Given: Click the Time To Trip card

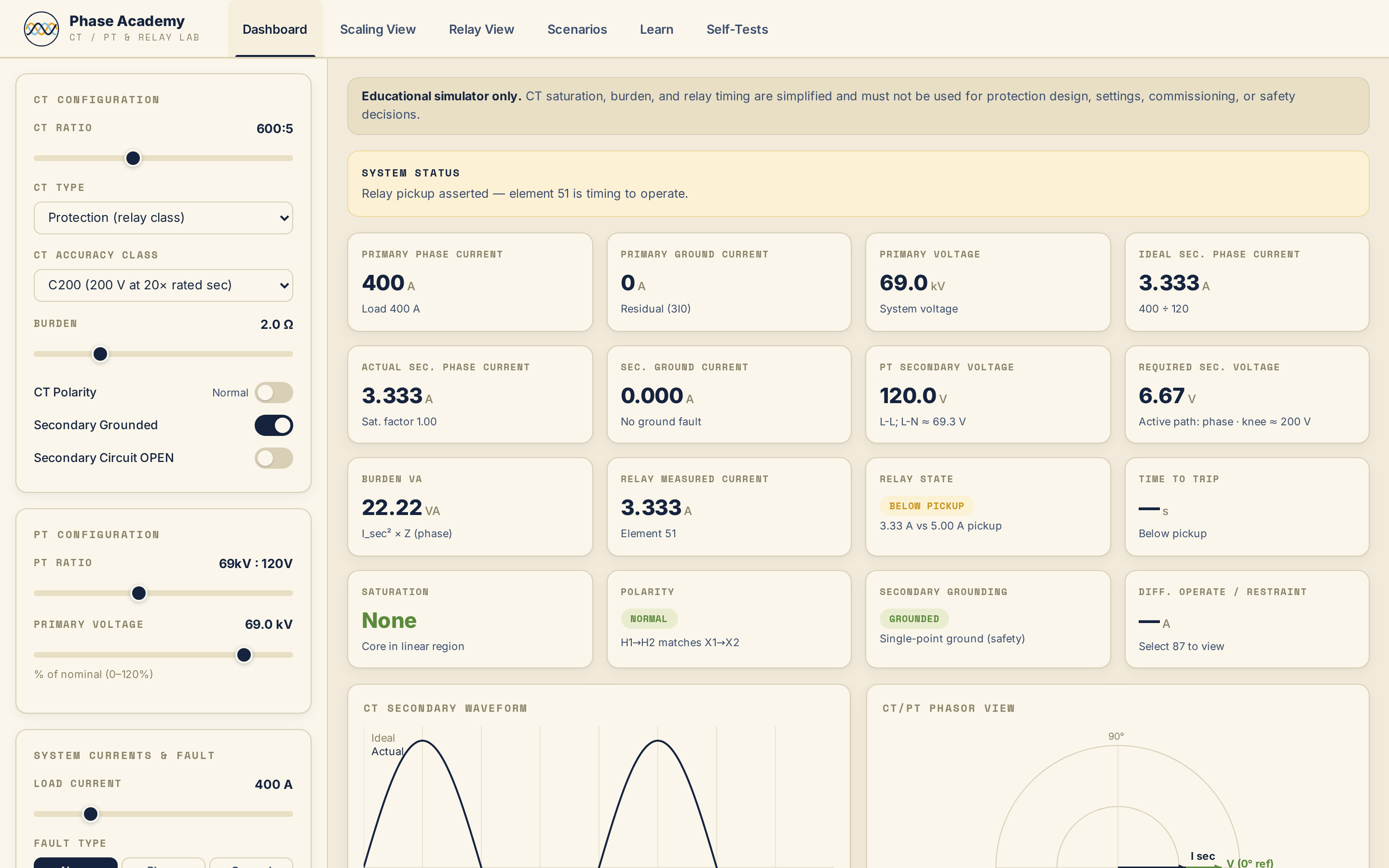Looking at the screenshot, I should [x=1247, y=506].
